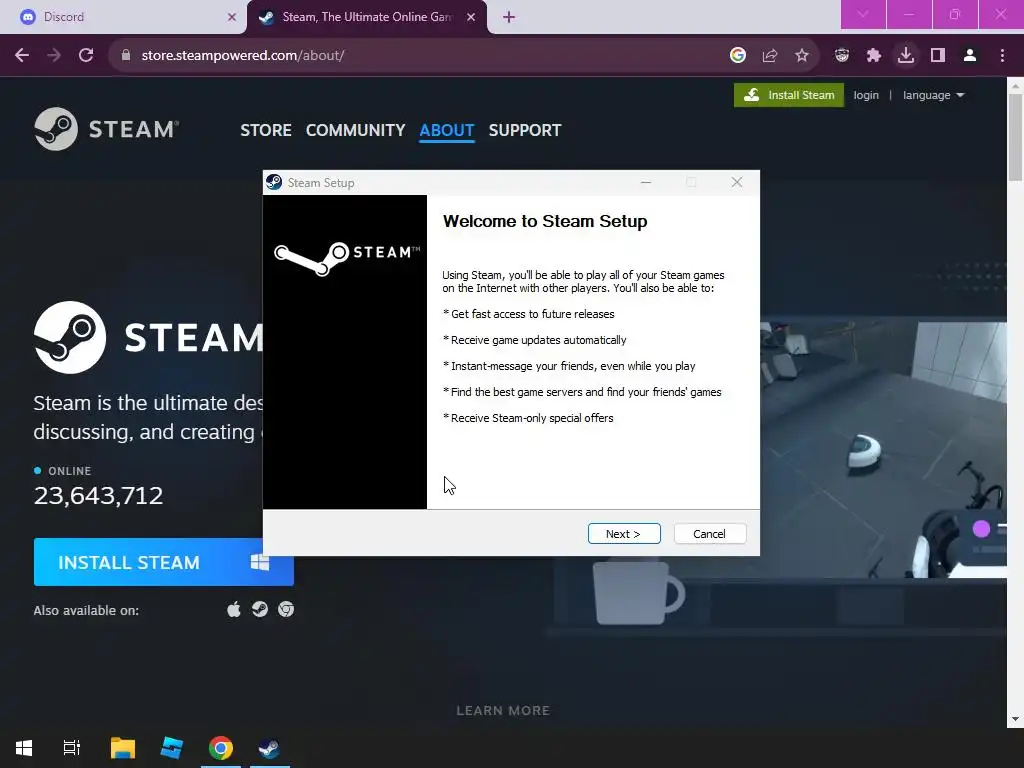Open File Explorer from taskbar
This screenshot has width=1024, height=768.
pyautogui.click(x=122, y=748)
